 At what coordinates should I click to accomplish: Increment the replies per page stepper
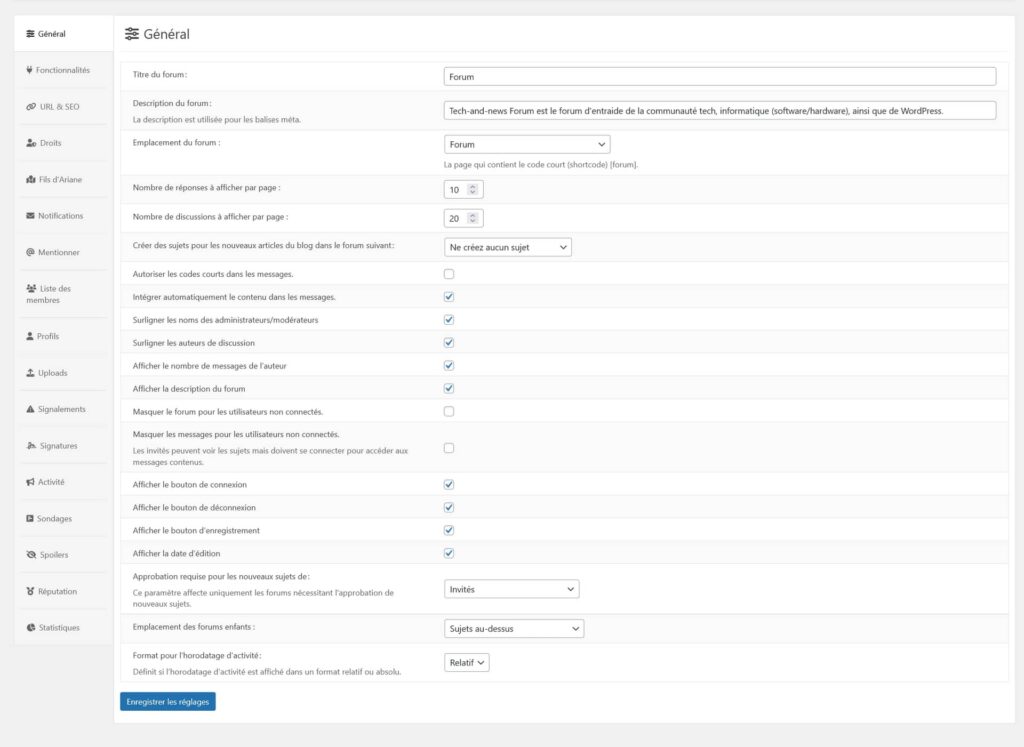tap(471, 185)
